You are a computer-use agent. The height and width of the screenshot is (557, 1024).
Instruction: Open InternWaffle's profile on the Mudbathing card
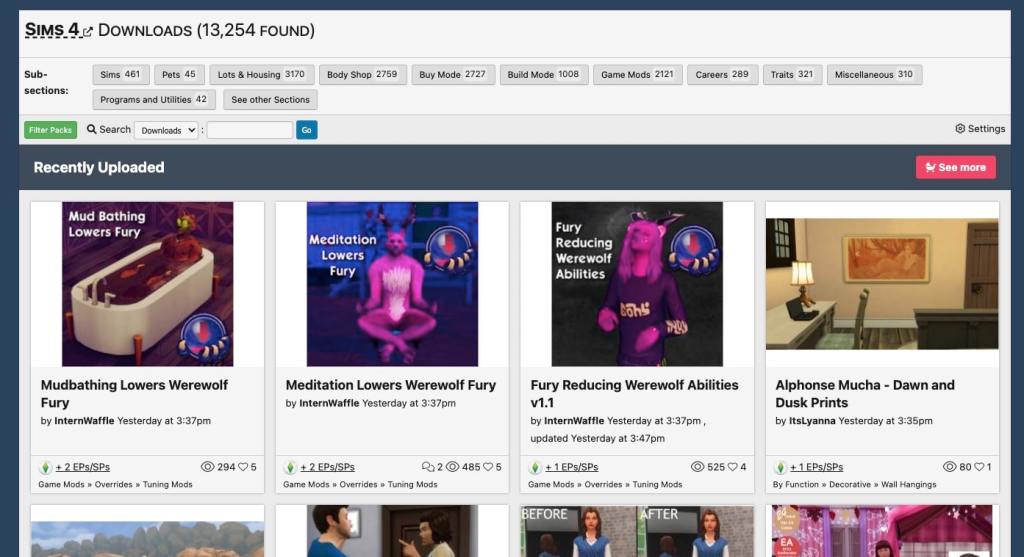(x=84, y=421)
